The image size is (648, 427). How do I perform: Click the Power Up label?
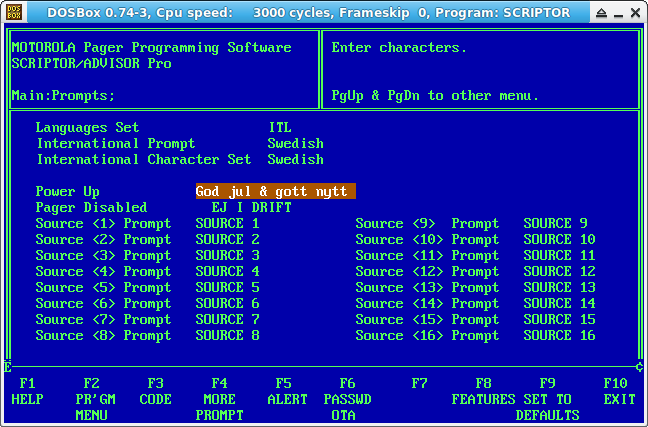point(67,191)
